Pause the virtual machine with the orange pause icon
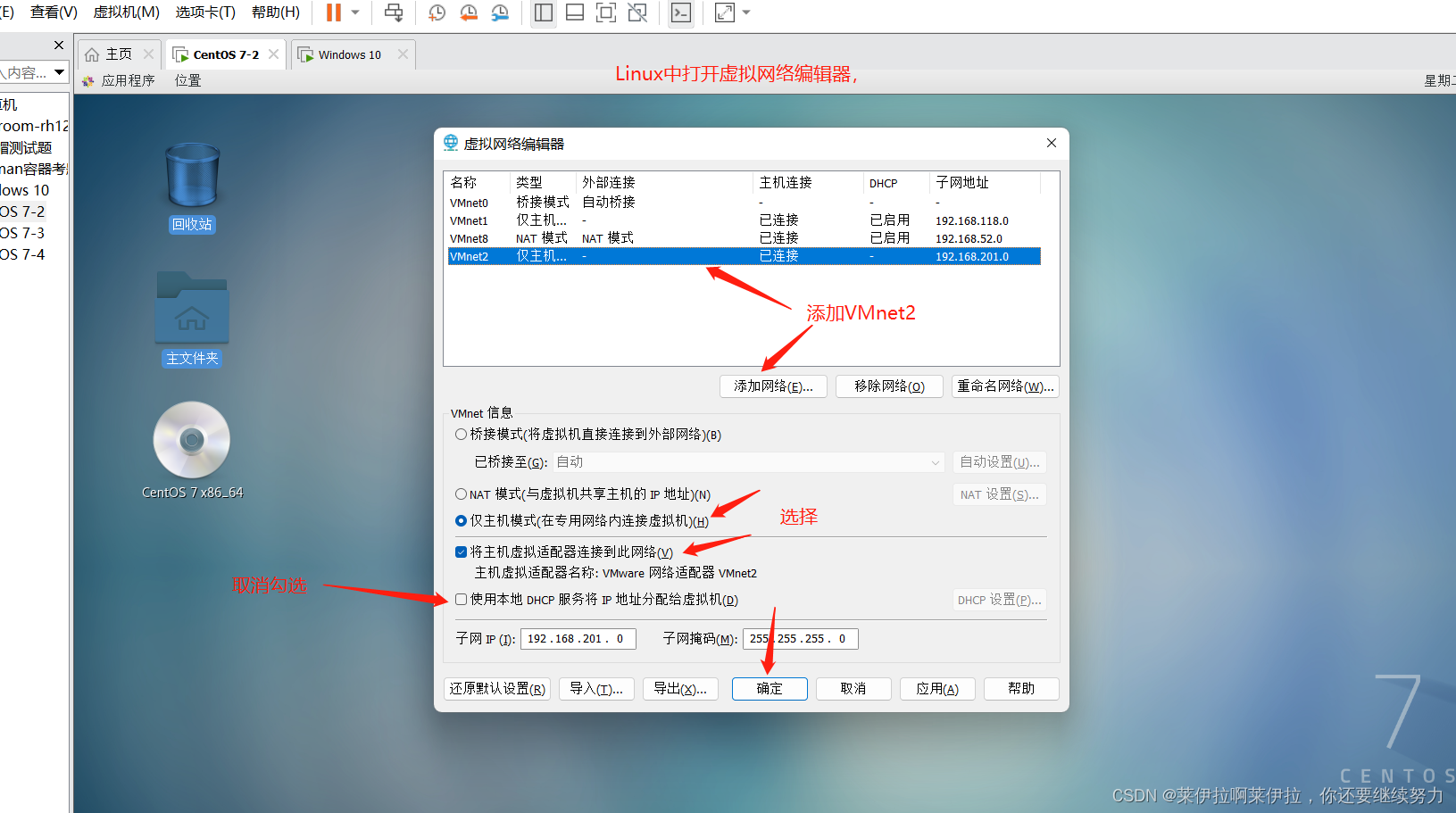 point(334,12)
